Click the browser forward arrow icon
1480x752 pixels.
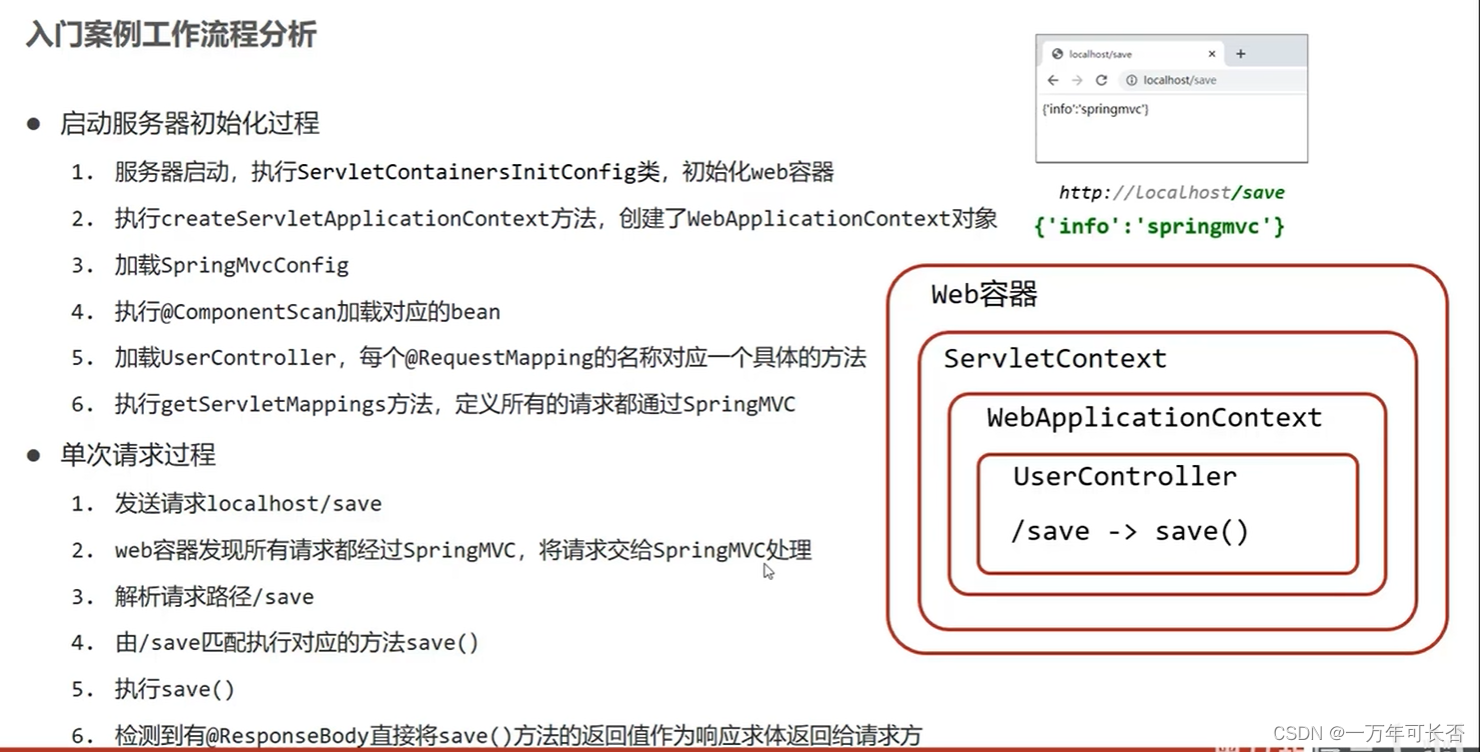1077,80
